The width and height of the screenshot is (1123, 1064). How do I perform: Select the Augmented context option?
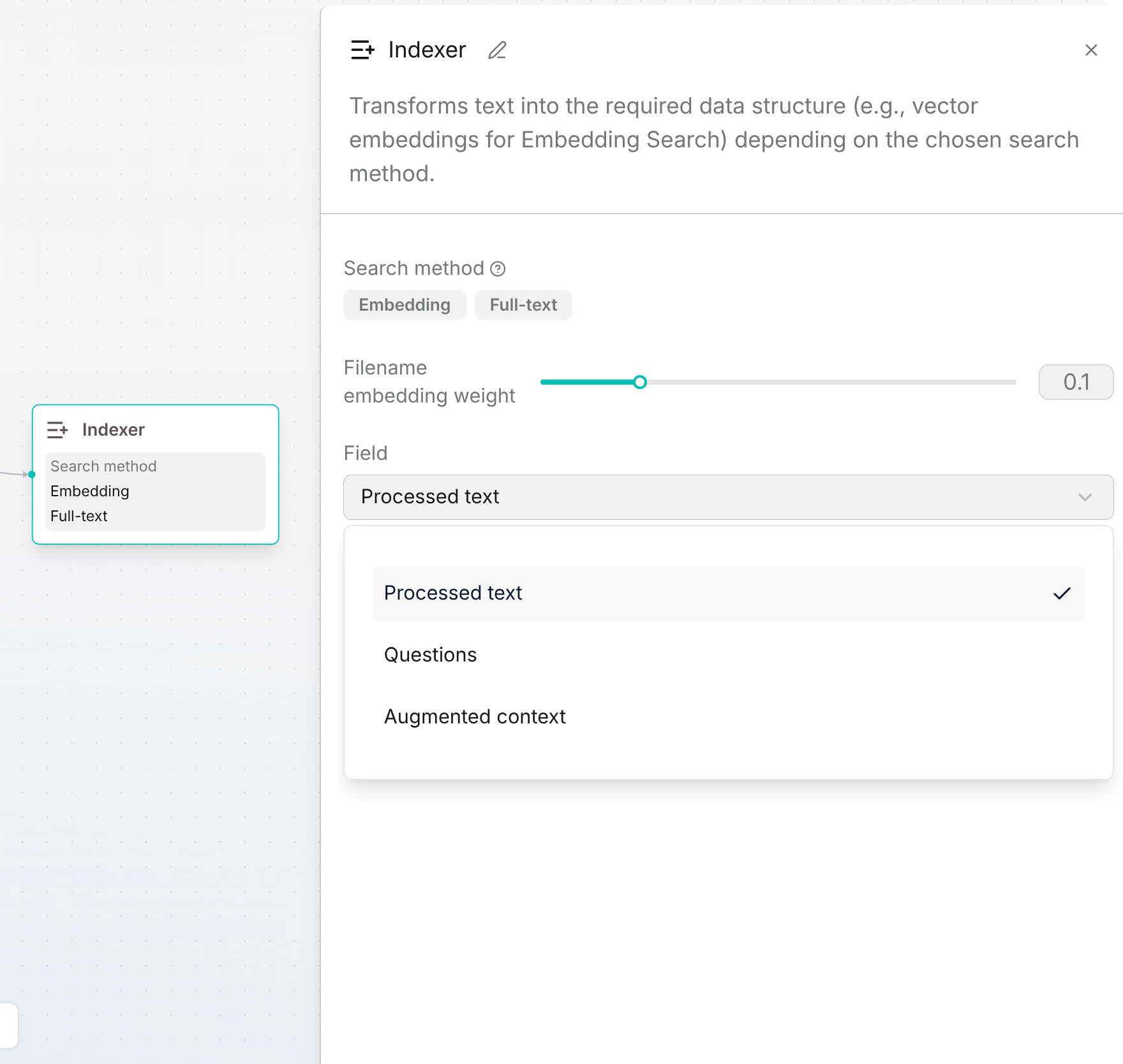click(728, 717)
